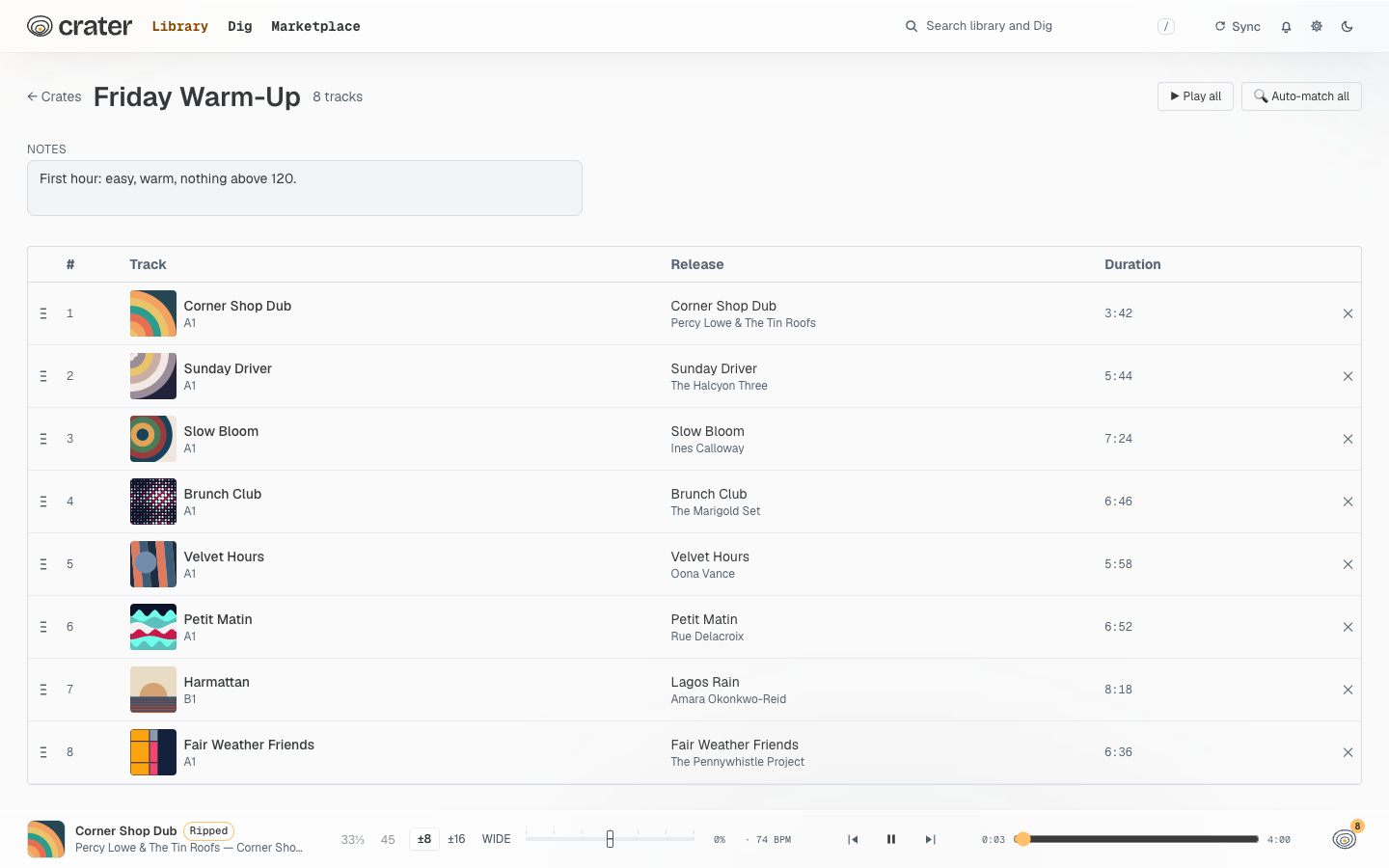Remove Slow Bloom track with X
Screen dimensions: 1389x868
click(1348, 439)
